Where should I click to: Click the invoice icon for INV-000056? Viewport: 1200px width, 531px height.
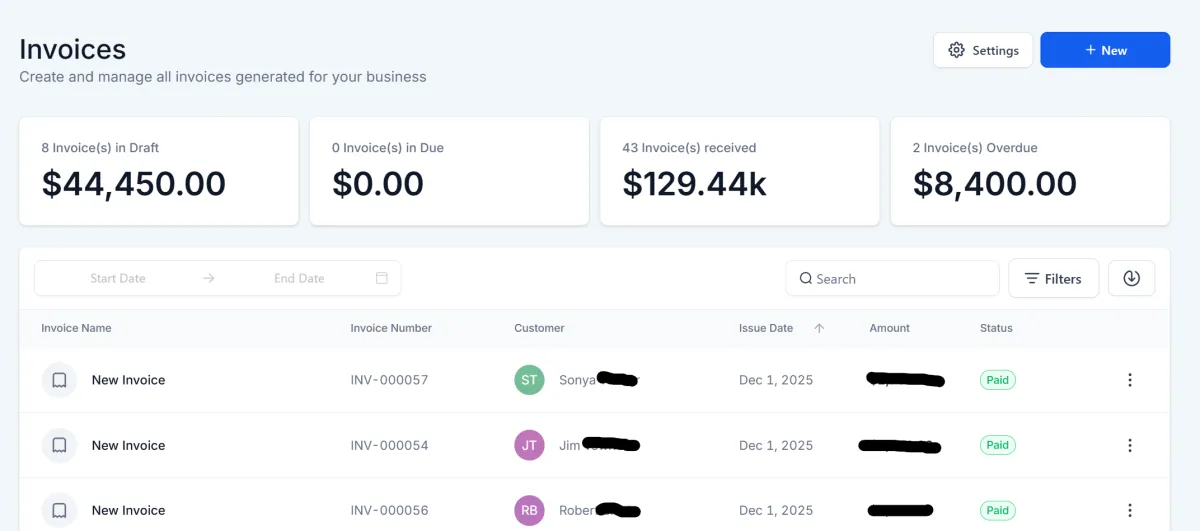tap(59, 510)
